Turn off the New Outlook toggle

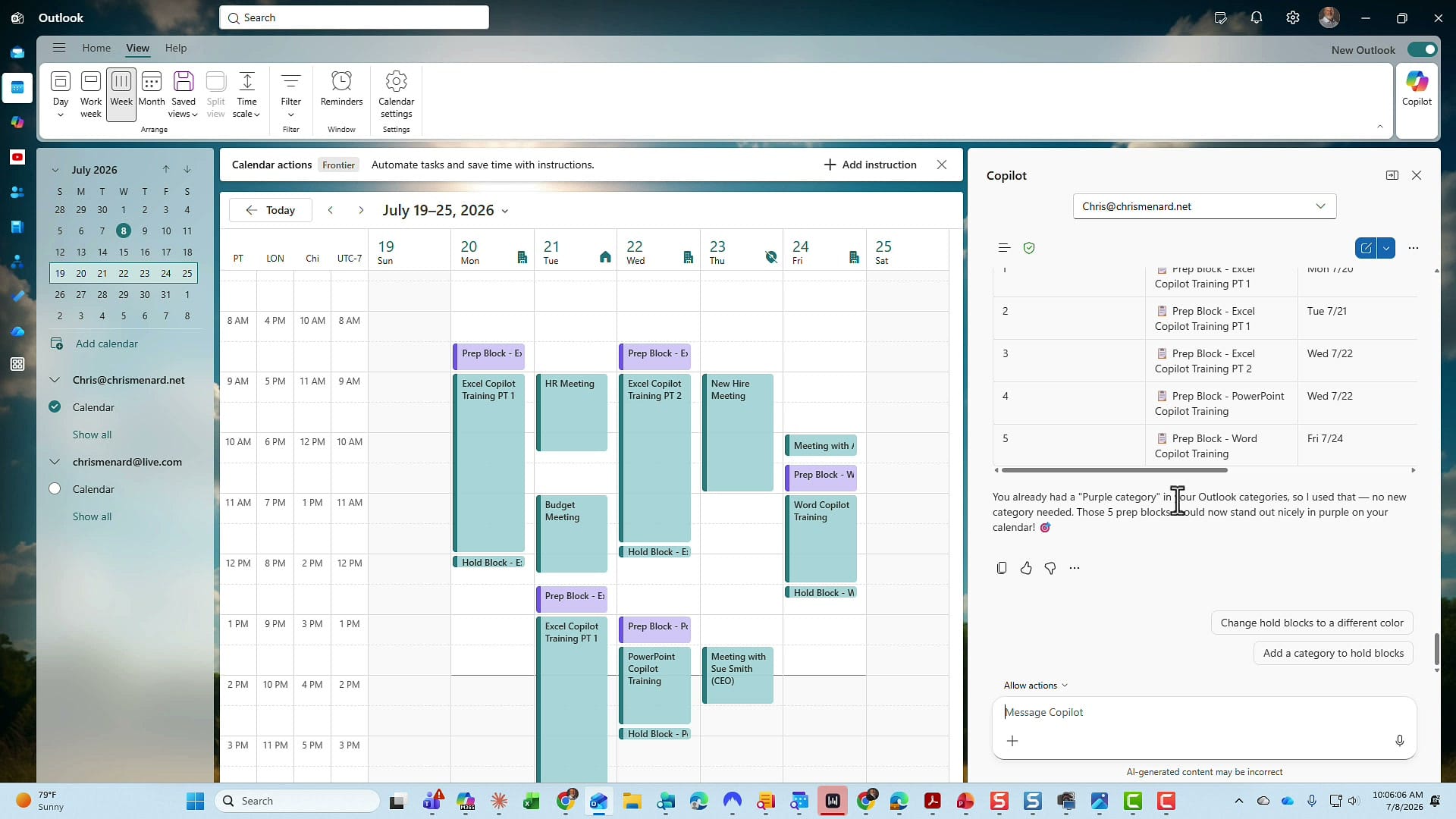click(x=1422, y=49)
